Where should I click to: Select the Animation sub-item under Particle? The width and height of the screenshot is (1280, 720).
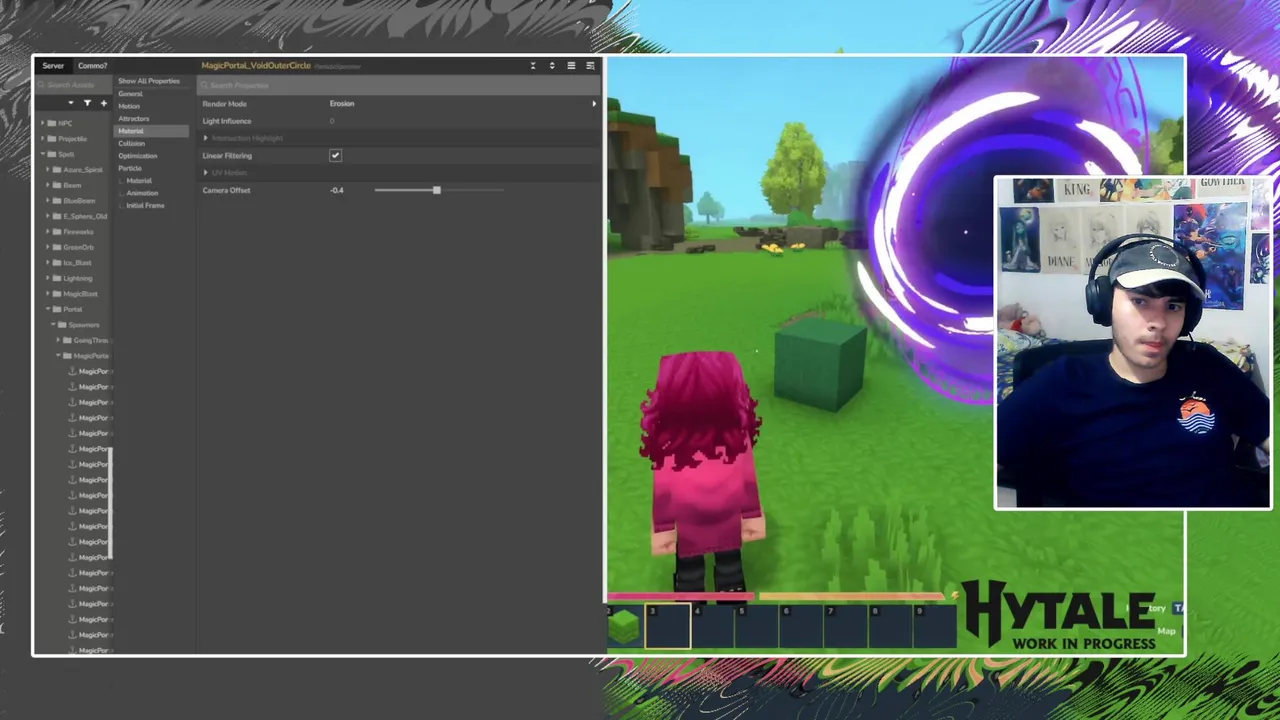tap(142, 193)
